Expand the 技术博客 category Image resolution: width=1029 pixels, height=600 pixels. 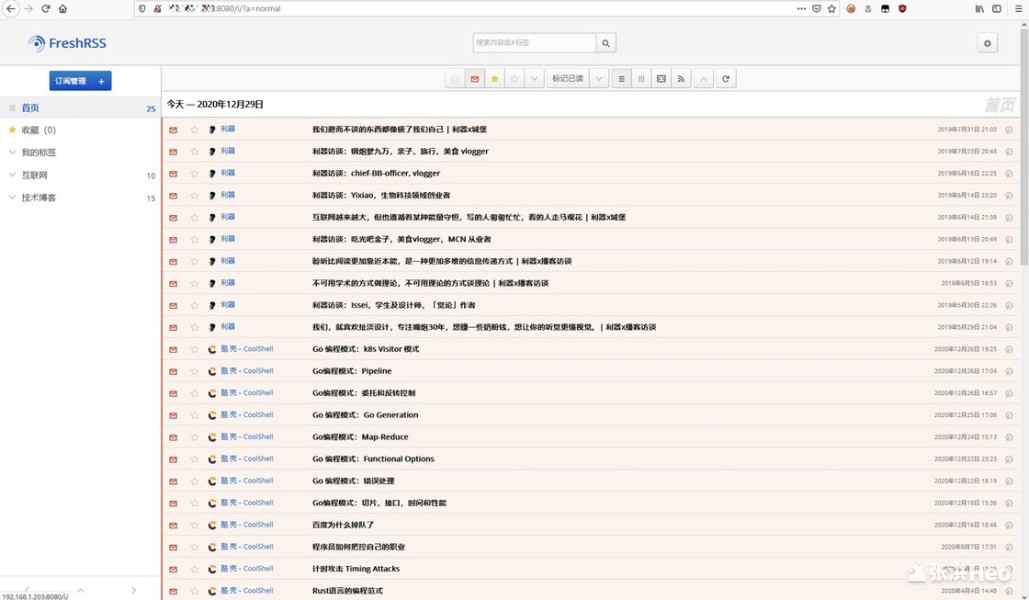[x=12, y=197]
